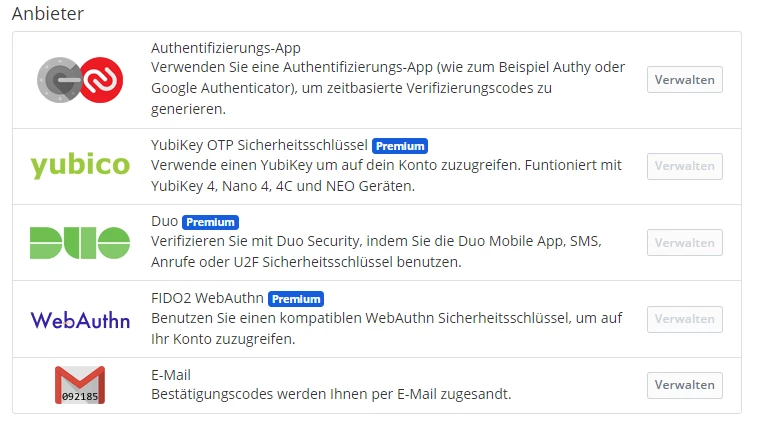Select the Authentifizierungs-App title
Screen dimensions: 761x436
tap(226, 48)
